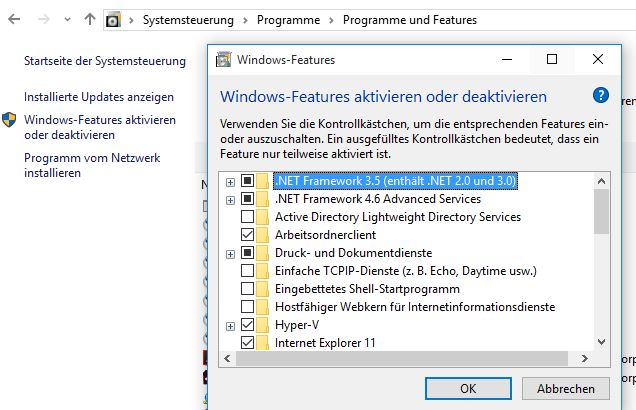Enable Active Directory Lightweight Directory Services checkbox
This screenshot has height=410, width=636.
click(x=247, y=217)
